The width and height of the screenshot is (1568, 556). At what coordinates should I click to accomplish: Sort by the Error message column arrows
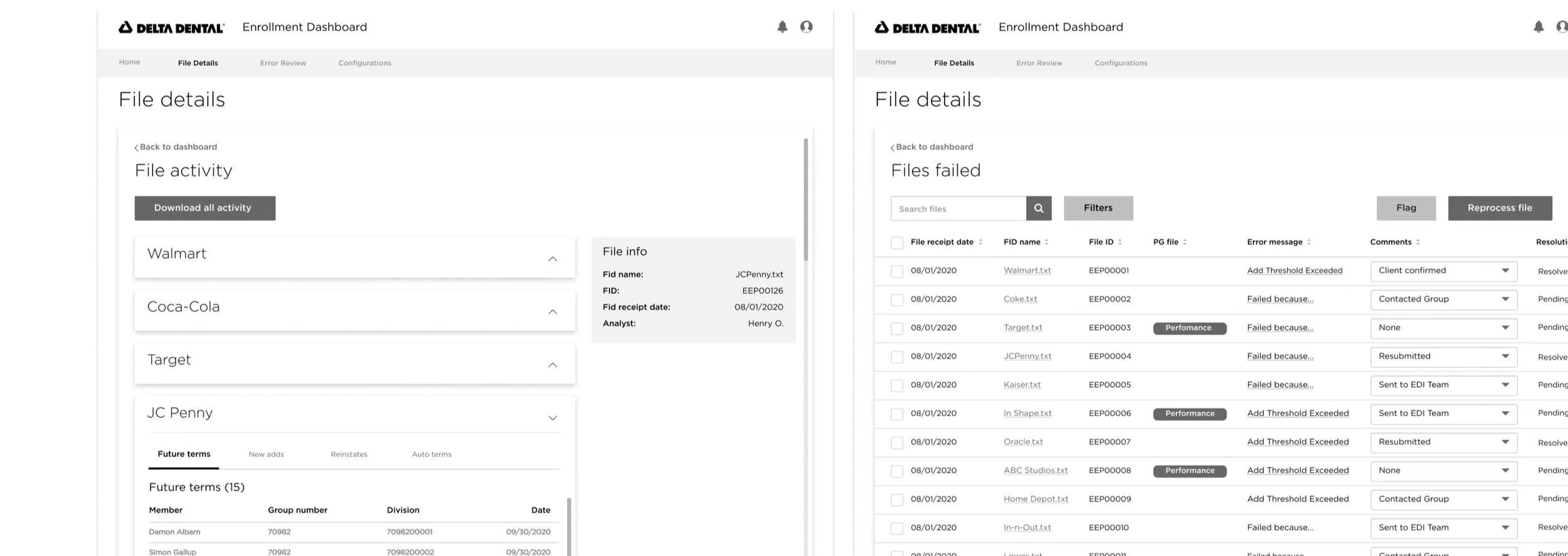coord(1308,242)
